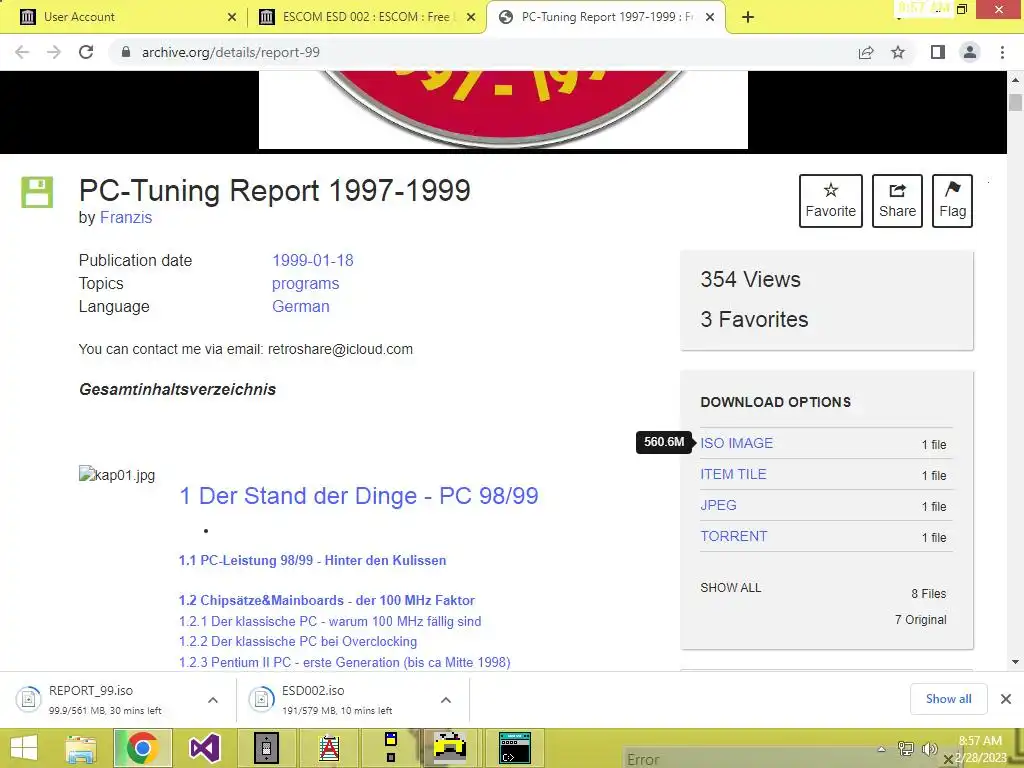
Task: Click the address bar URL field
Action: pyautogui.click(x=483, y=52)
